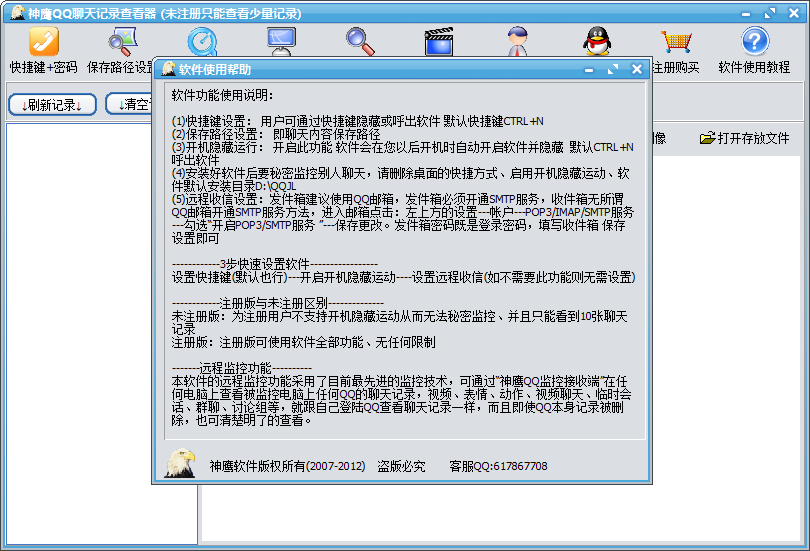This screenshot has width=810, height=551.
Task: Close the 软件使用帮助 help dialog
Action: click(x=637, y=69)
